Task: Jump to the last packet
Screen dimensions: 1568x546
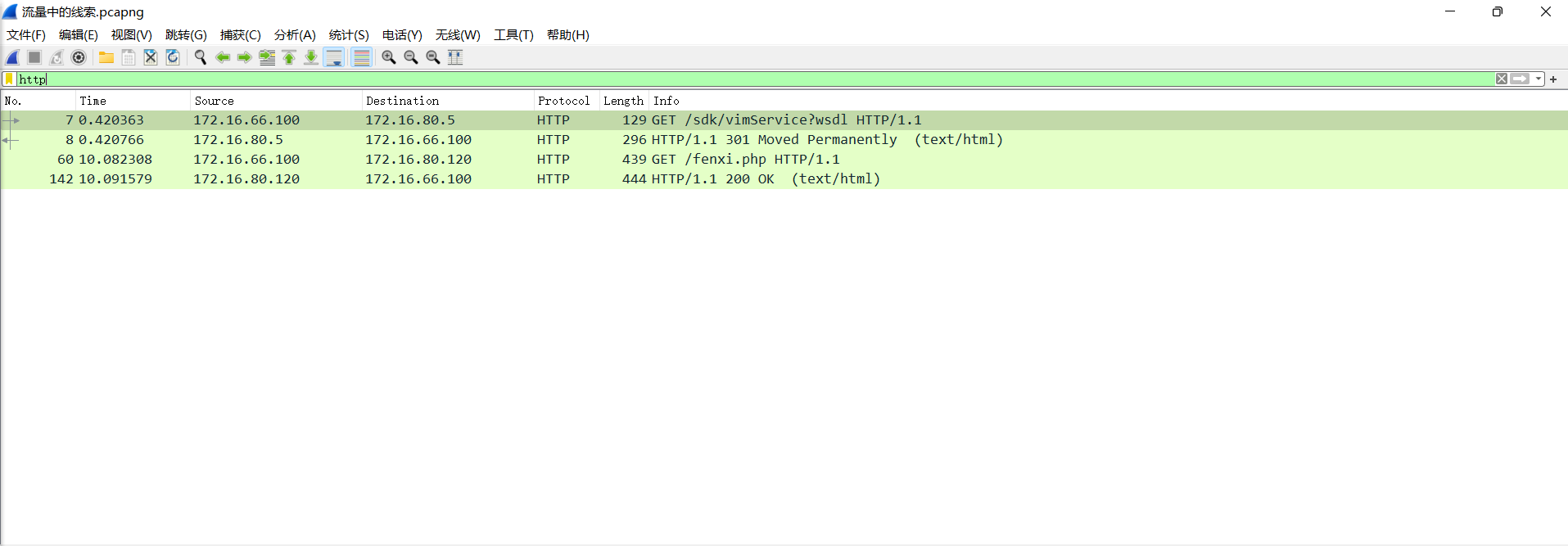Action: (311, 57)
